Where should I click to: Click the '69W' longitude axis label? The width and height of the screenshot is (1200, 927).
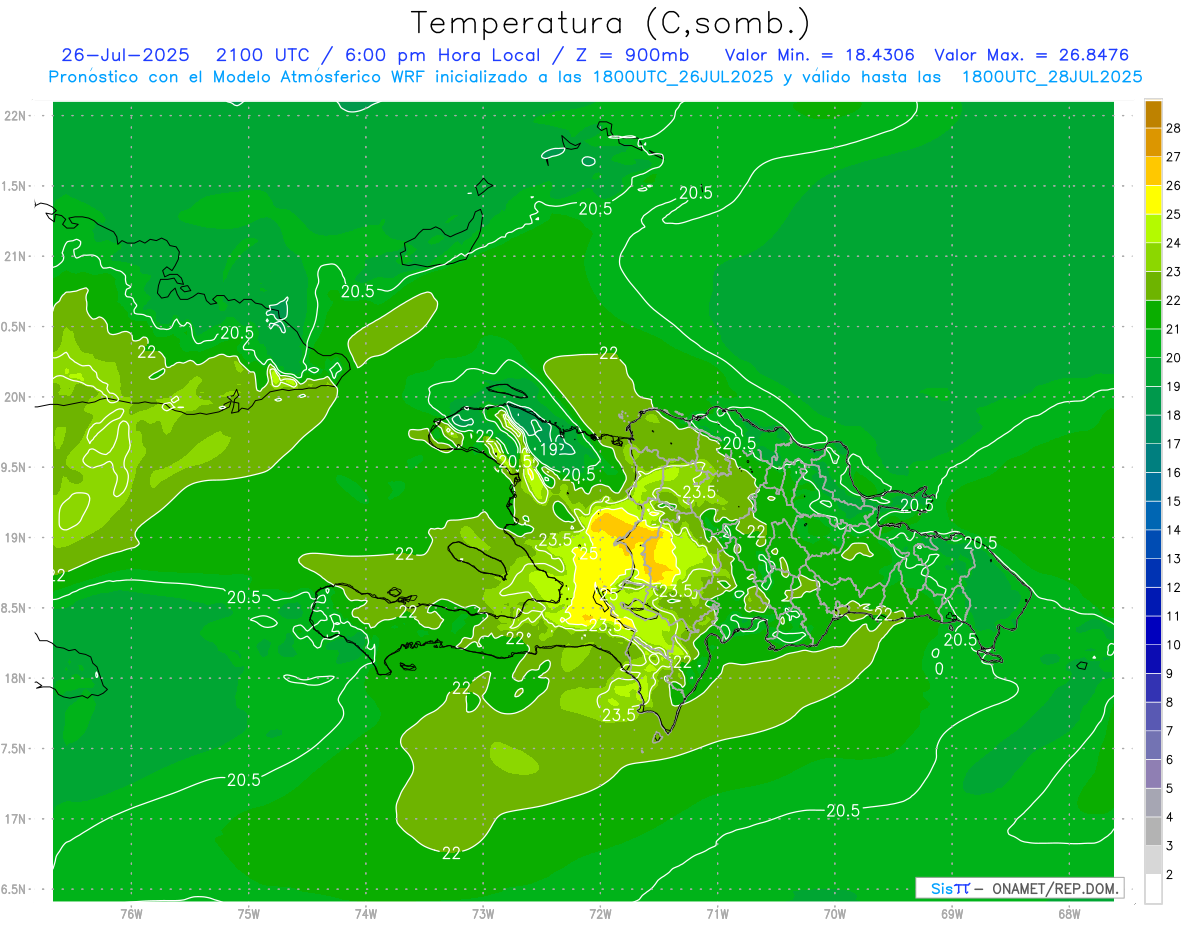pos(952,914)
